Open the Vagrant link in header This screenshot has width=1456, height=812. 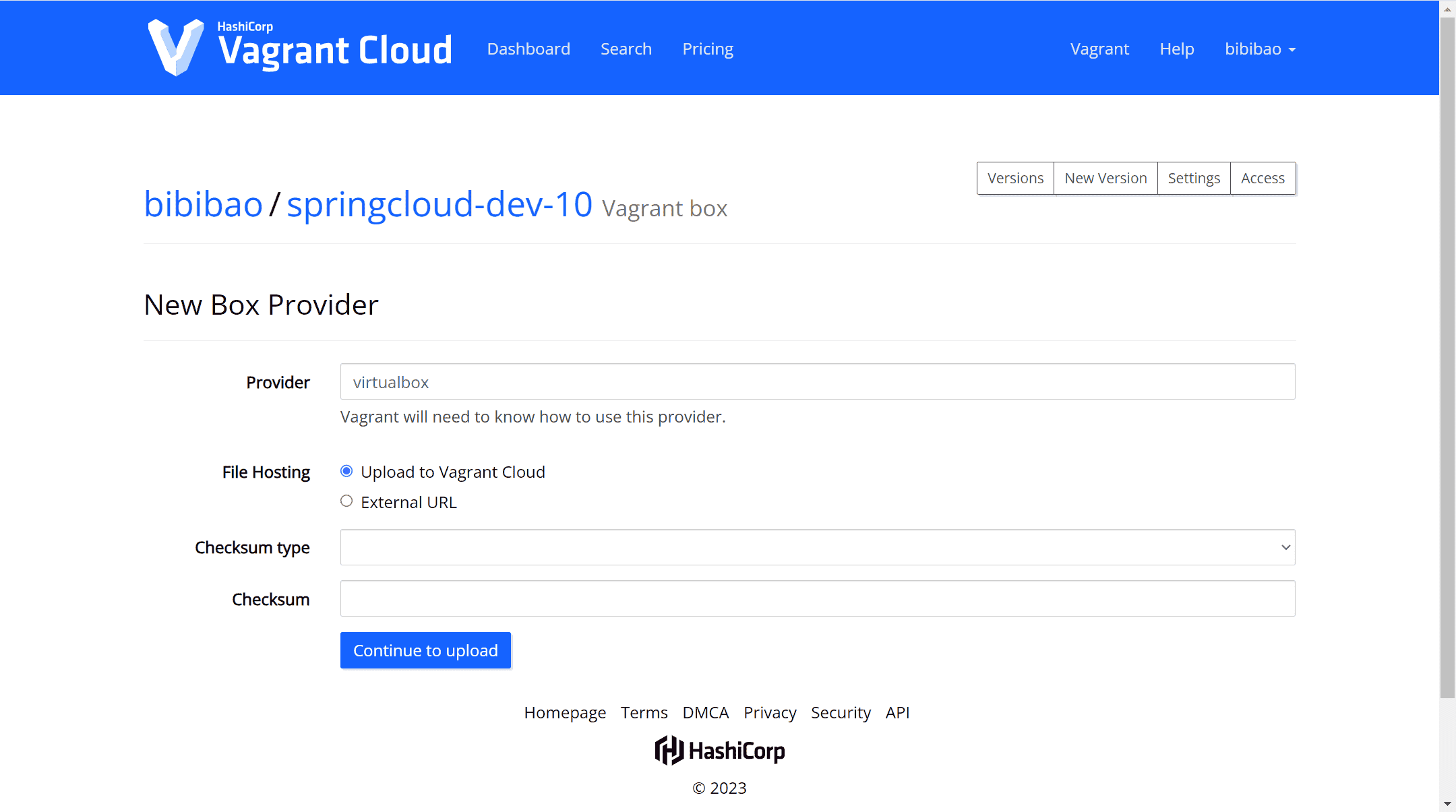tap(1099, 49)
